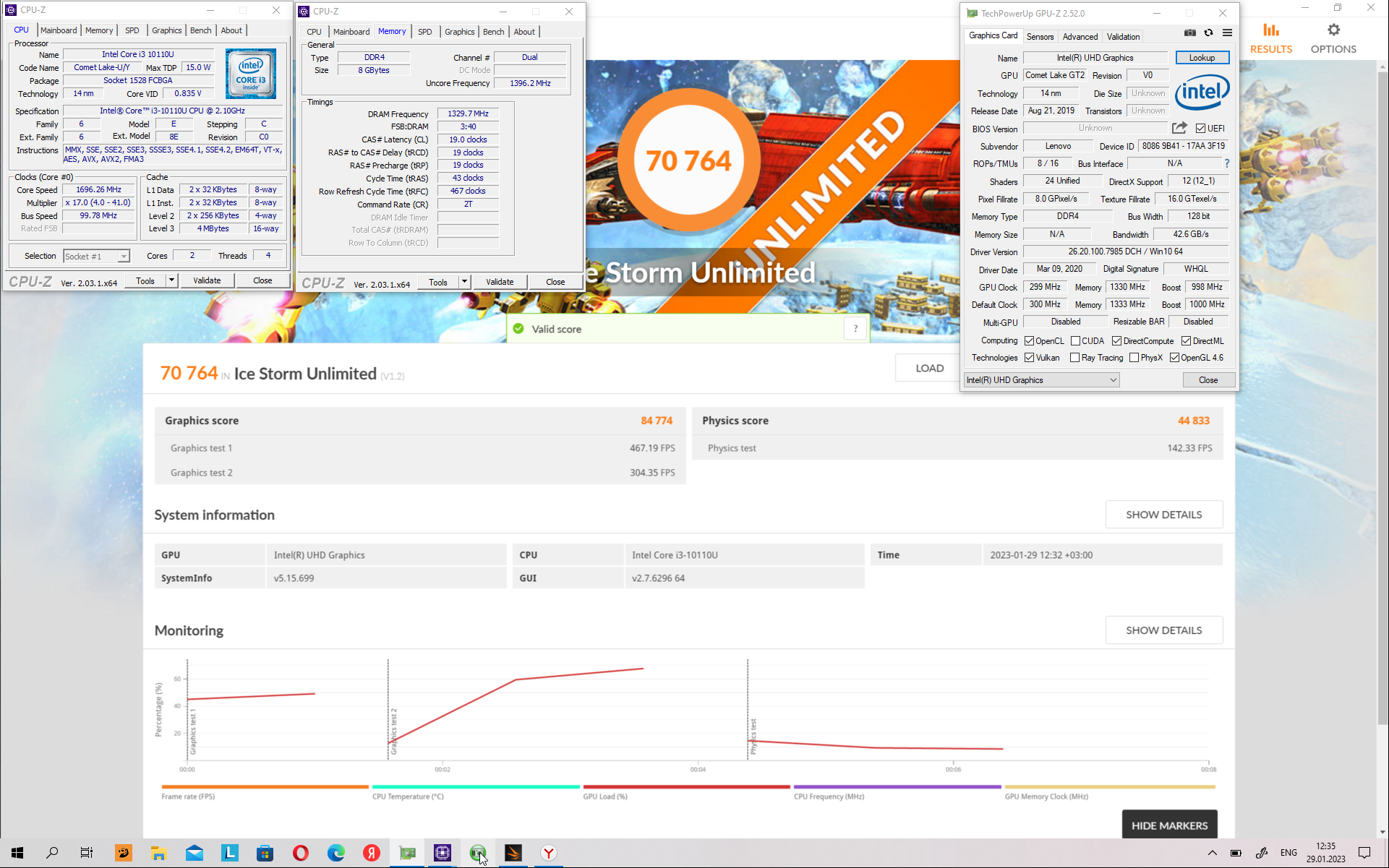The height and width of the screenshot is (868, 1389).
Task: Click the GPU-Z refresh icon
Action: (x=1208, y=33)
